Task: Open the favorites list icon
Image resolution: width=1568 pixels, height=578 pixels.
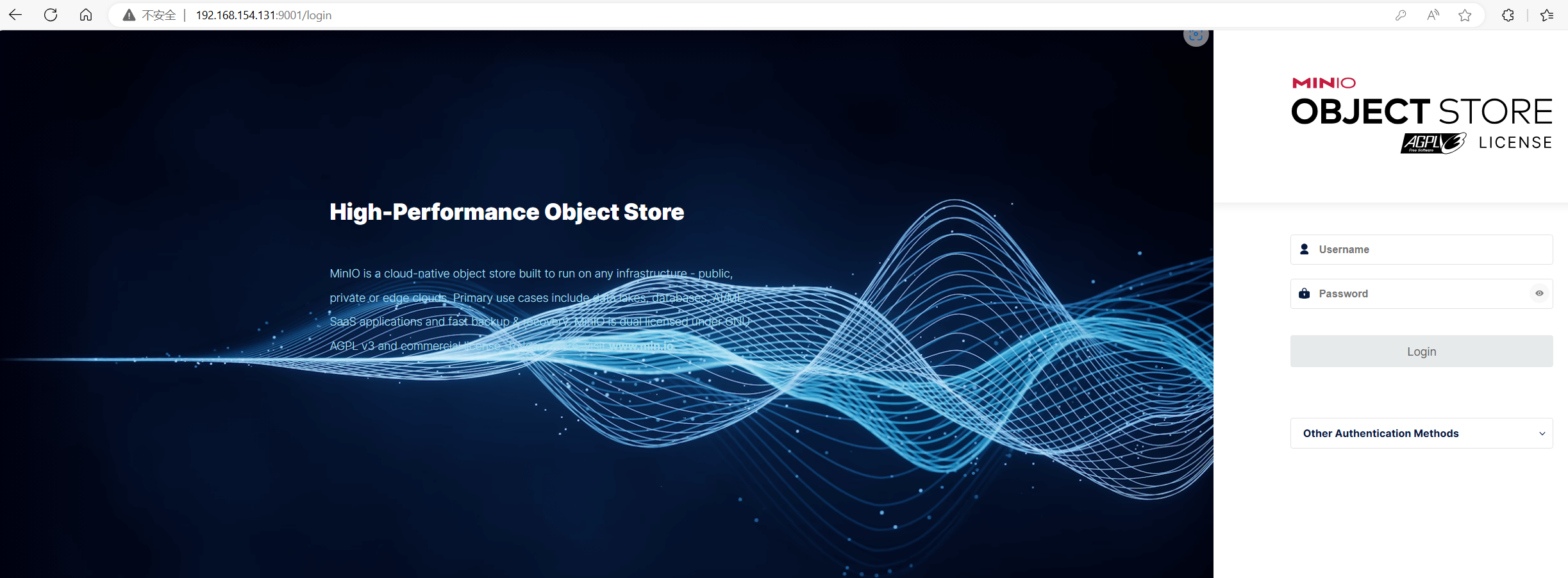Action: (x=1547, y=15)
